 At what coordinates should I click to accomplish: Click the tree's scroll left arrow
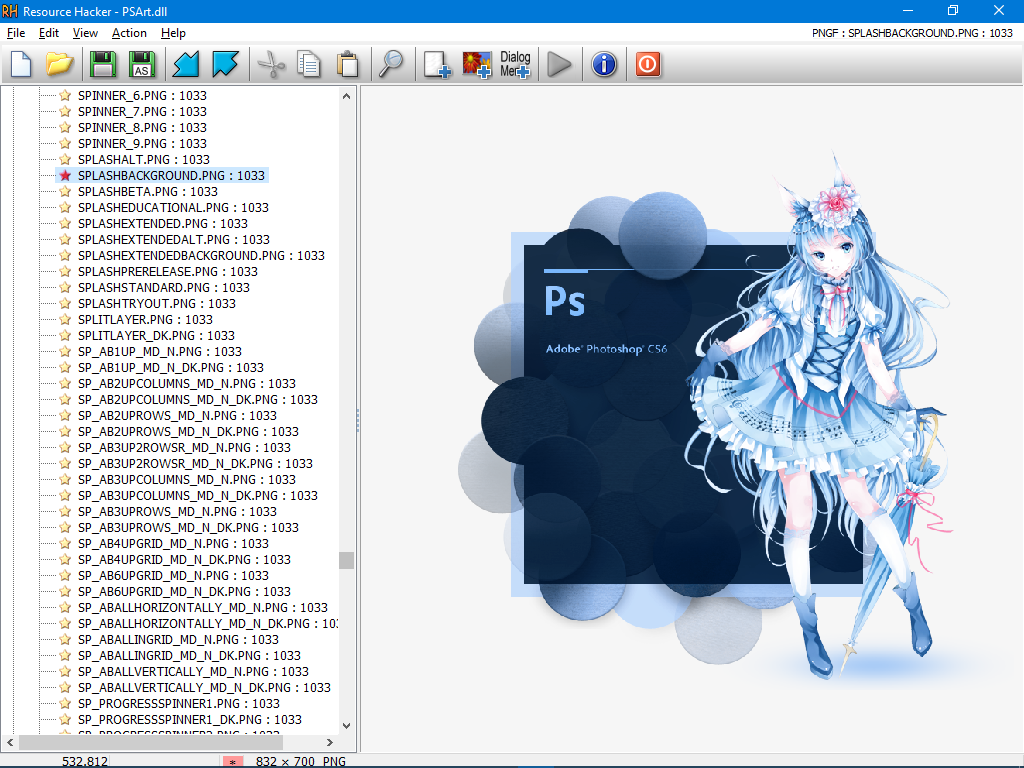coord(10,743)
